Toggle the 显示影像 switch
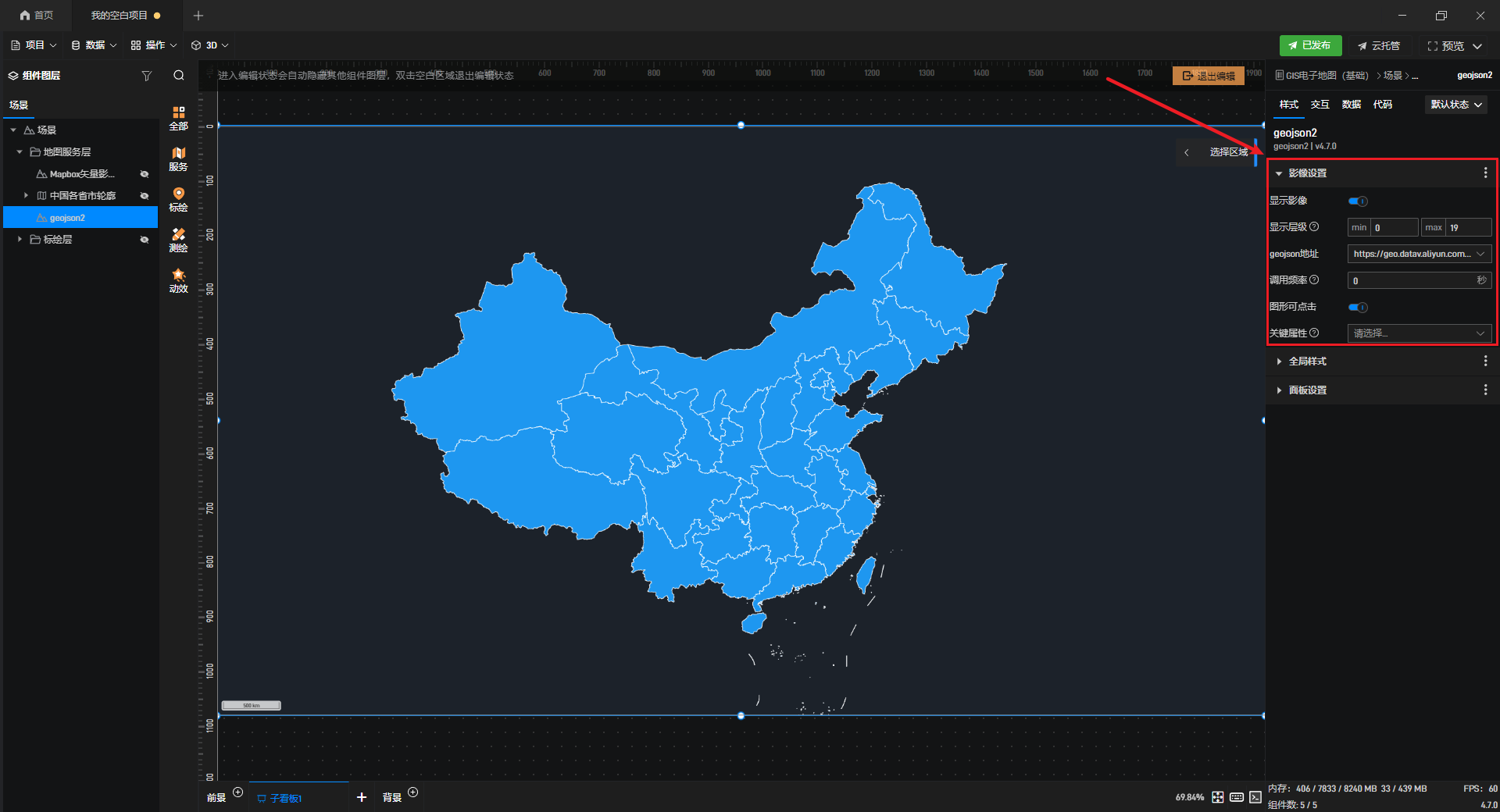 click(1358, 201)
